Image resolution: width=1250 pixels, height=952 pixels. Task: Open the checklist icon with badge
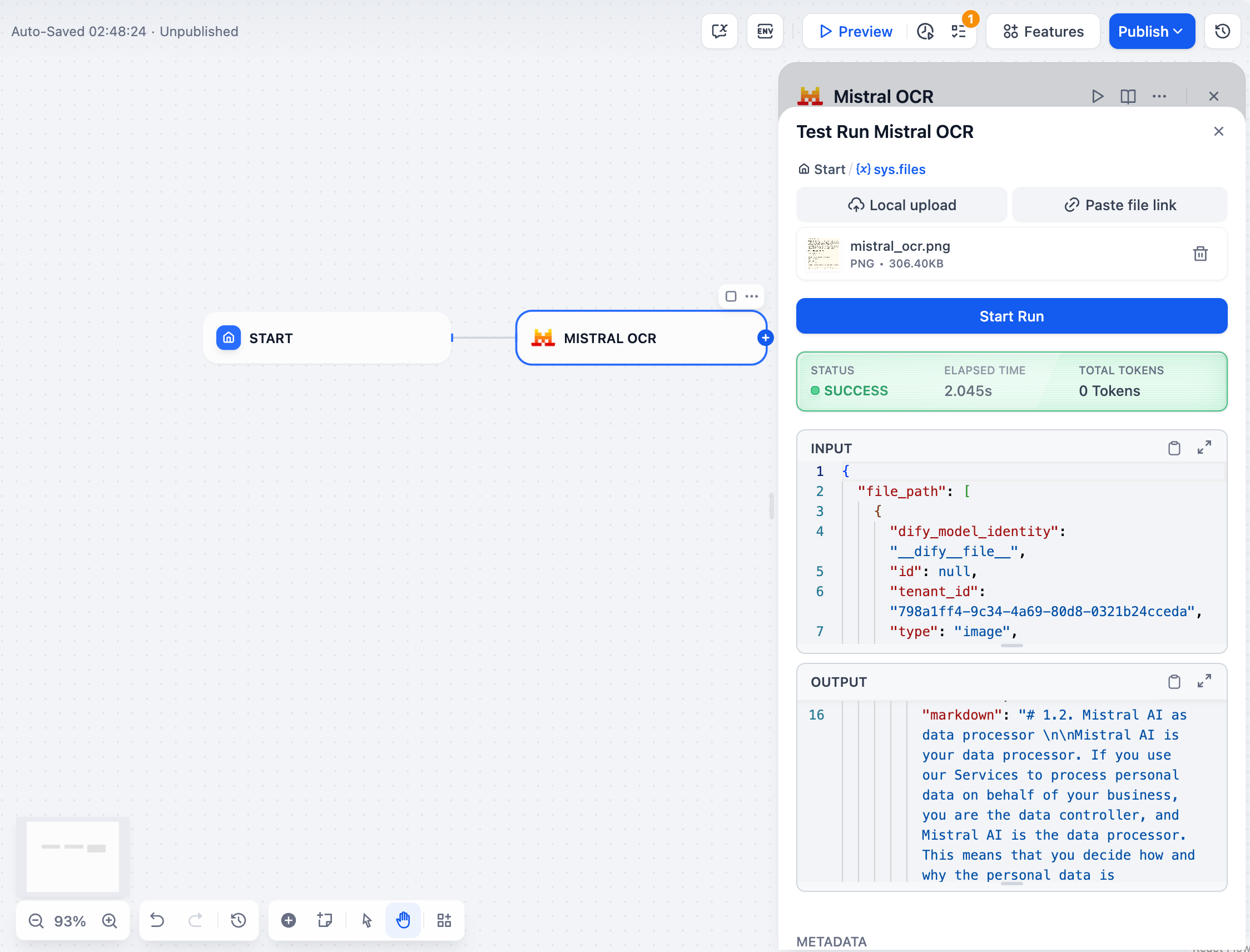click(959, 31)
